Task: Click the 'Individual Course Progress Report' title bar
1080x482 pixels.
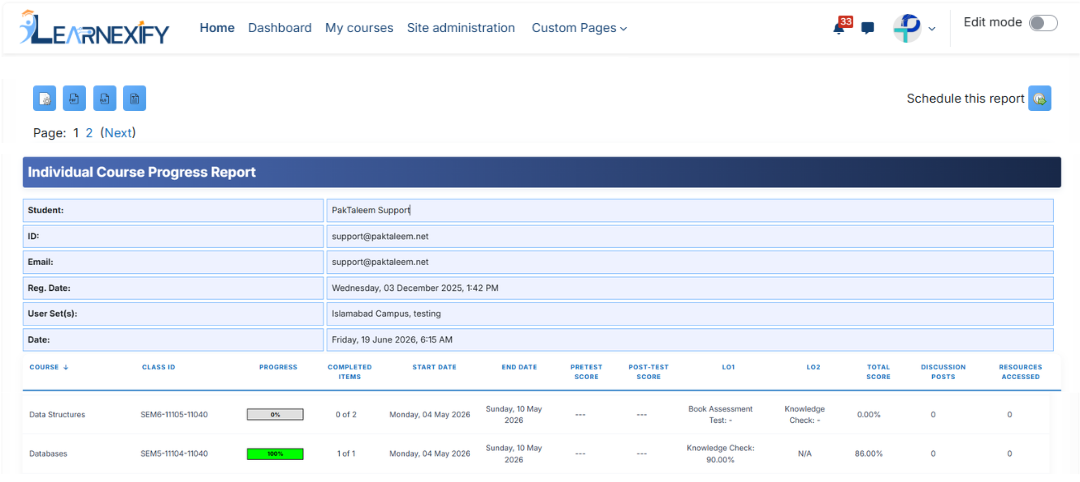Action: (x=541, y=172)
